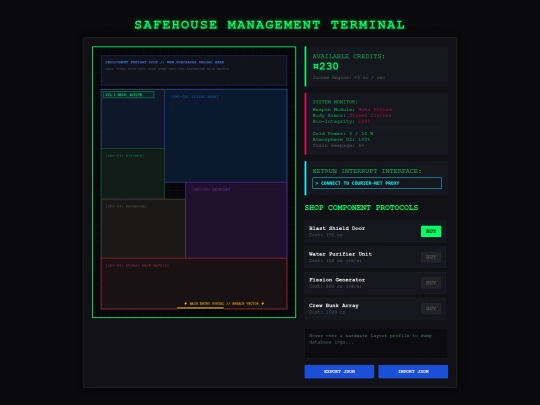The width and height of the screenshot is (540, 405).
Task: Connect to Courier-Net Proxy
Action: (x=377, y=183)
